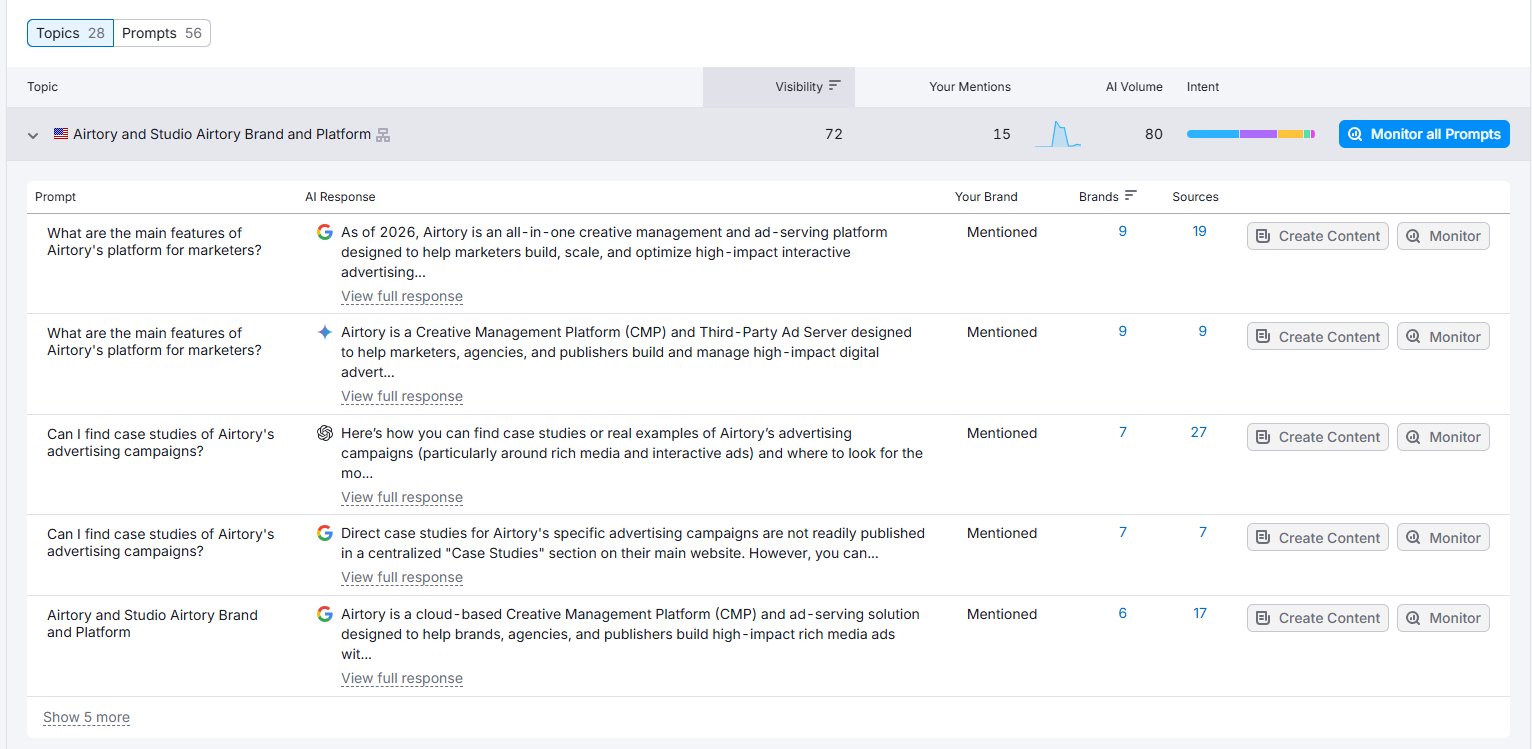Screen dimensions: 1532x749
Task: Click the Your Mentions column header
Action: 970,87
